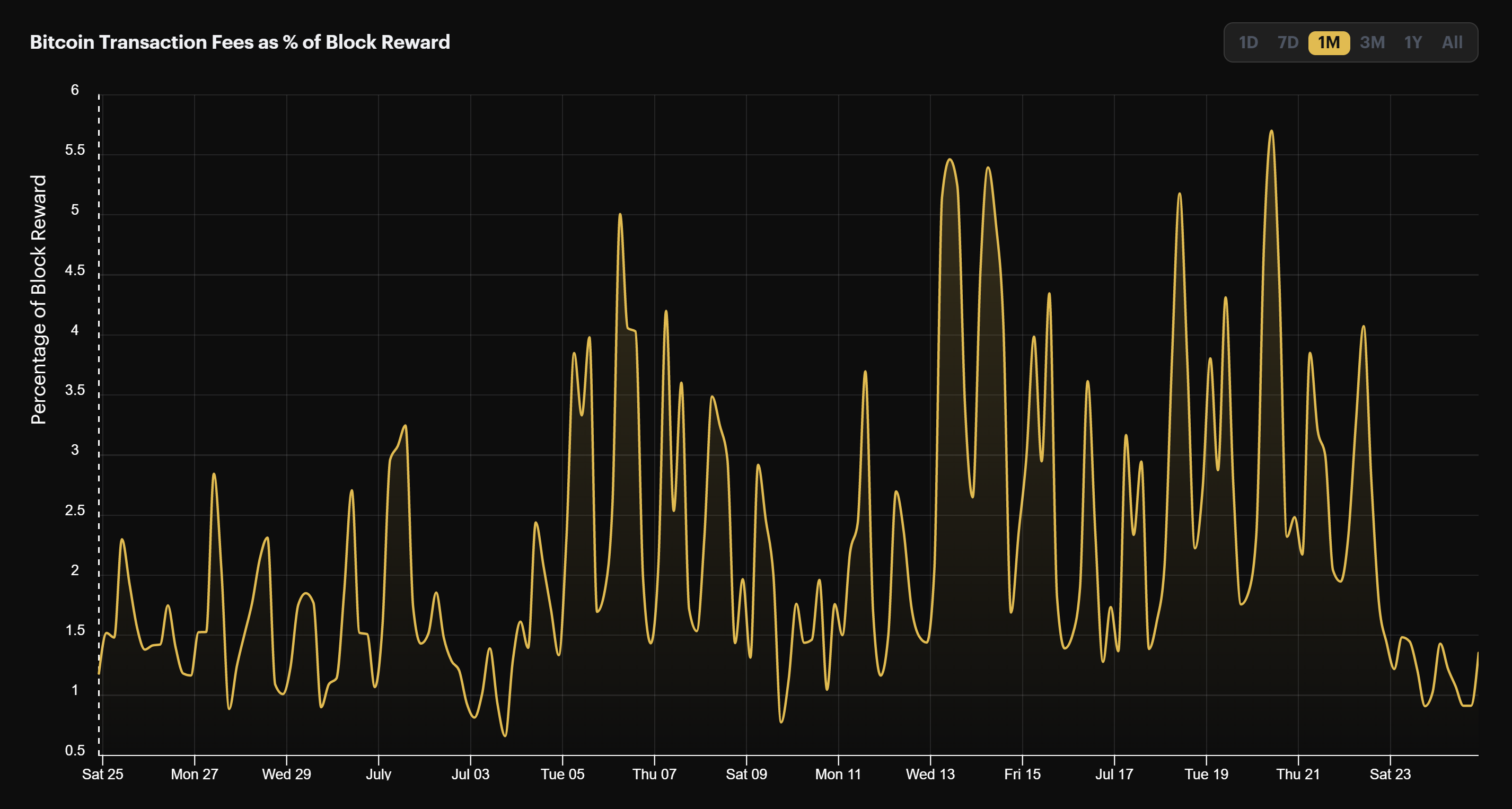This screenshot has height=809, width=1512.
Task: Click the 'Wed 13' date label
Action: point(930,774)
